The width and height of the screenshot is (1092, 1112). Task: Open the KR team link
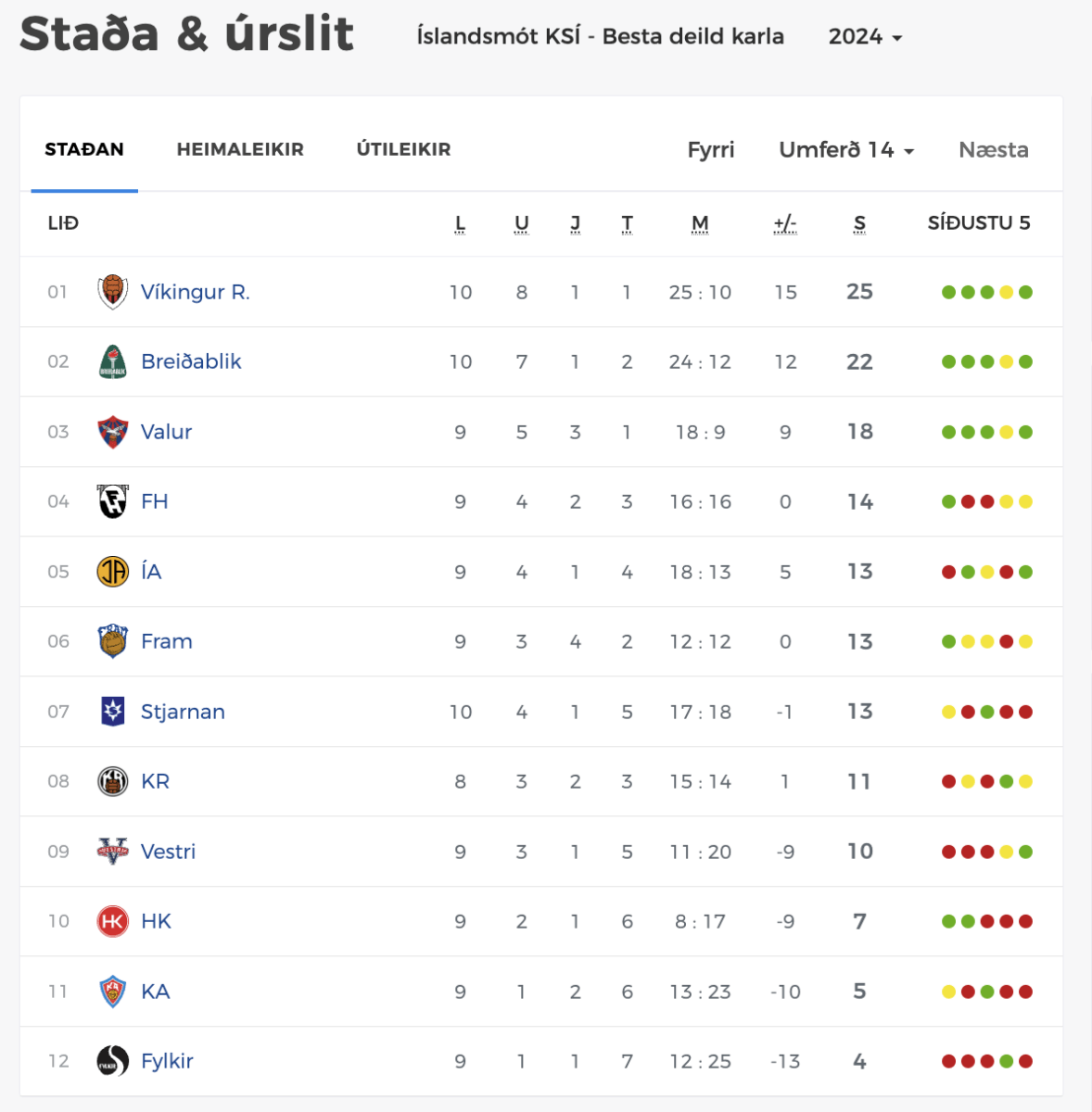pyautogui.click(x=155, y=781)
